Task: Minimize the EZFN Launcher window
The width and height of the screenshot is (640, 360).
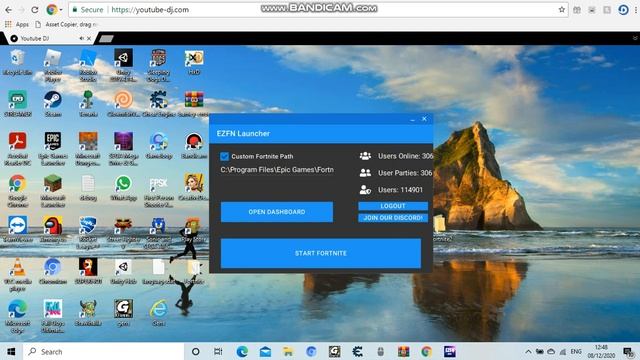Action: pyautogui.click(x=412, y=119)
